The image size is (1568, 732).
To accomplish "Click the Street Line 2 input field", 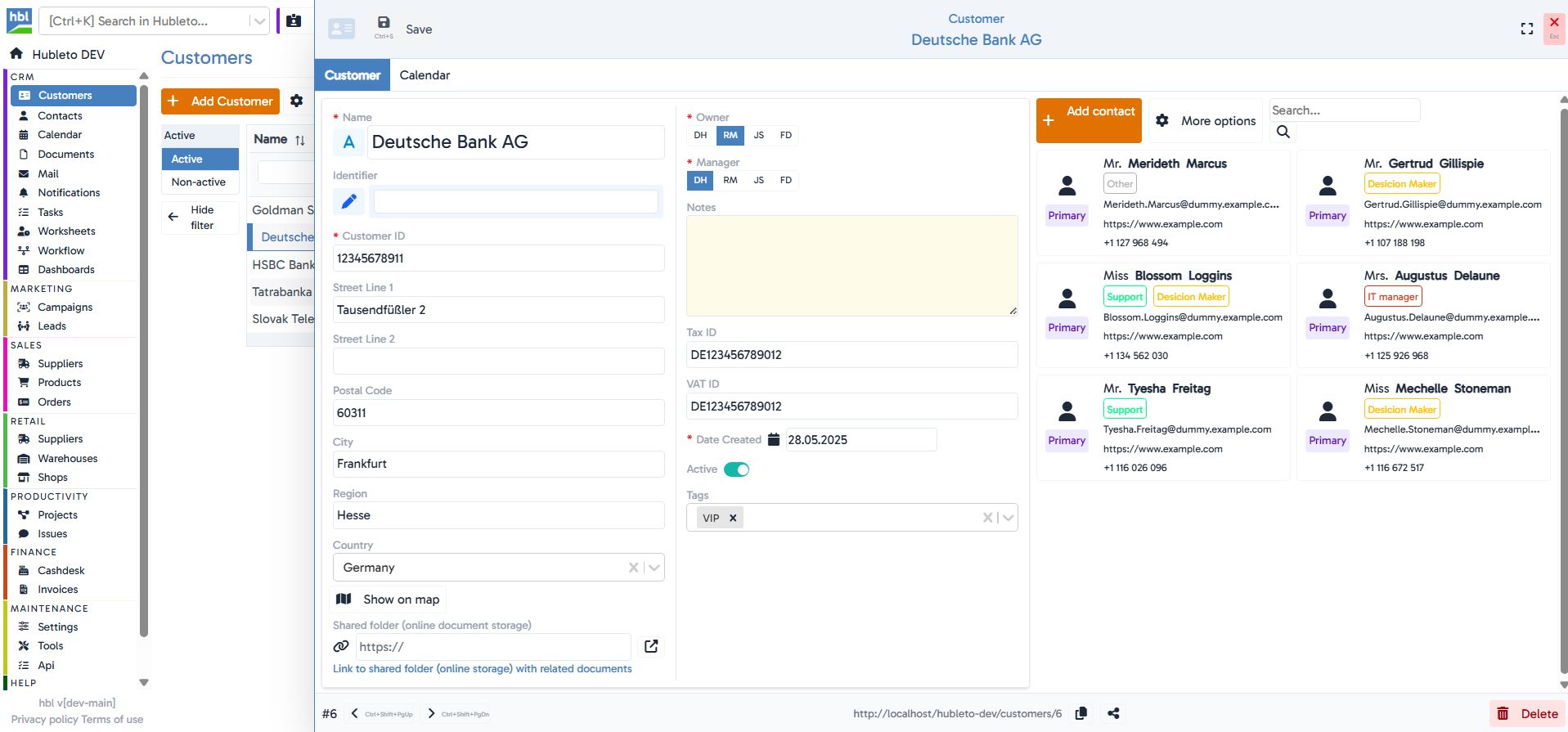I will [x=498, y=361].
